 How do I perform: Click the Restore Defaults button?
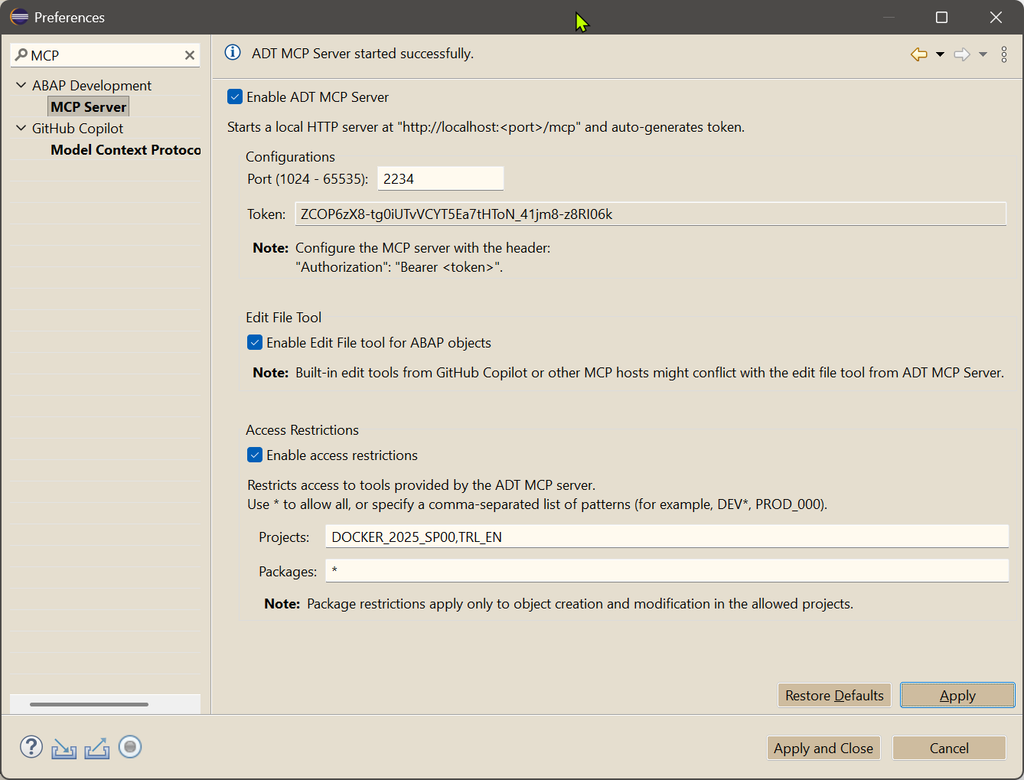(834, 695)
